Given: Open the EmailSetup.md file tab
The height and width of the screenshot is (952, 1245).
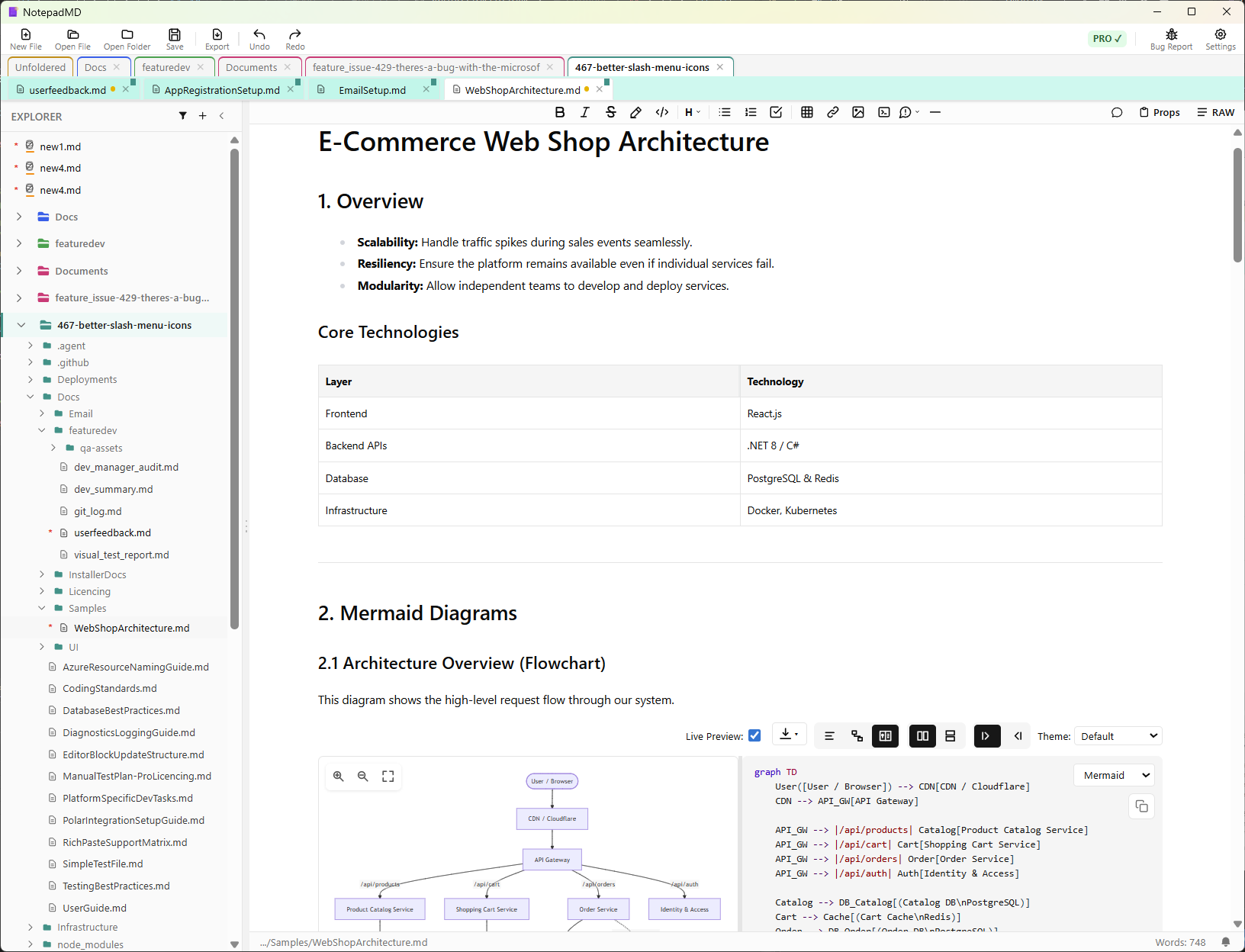Looking at the screenshot, I should coord(372,90).
